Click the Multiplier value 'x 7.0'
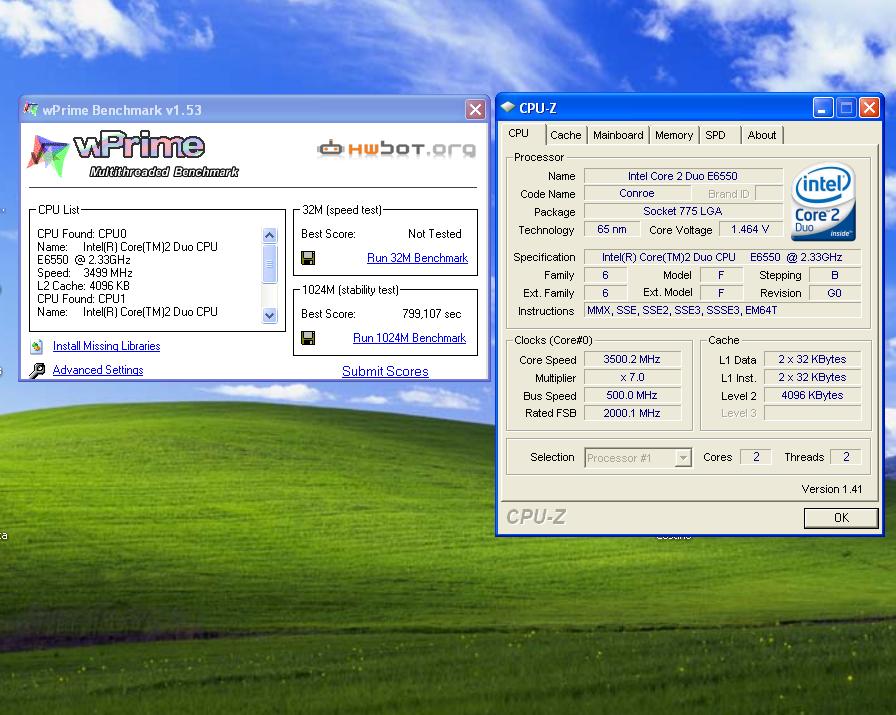The height and width of the screenshot is (715, 896). pos(632,377)
